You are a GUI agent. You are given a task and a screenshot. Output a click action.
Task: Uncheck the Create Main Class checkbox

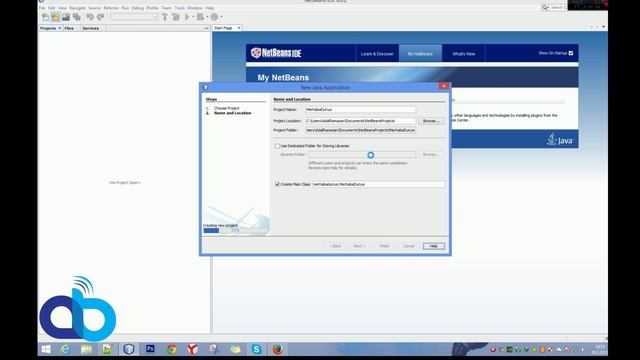pos(278,184)
